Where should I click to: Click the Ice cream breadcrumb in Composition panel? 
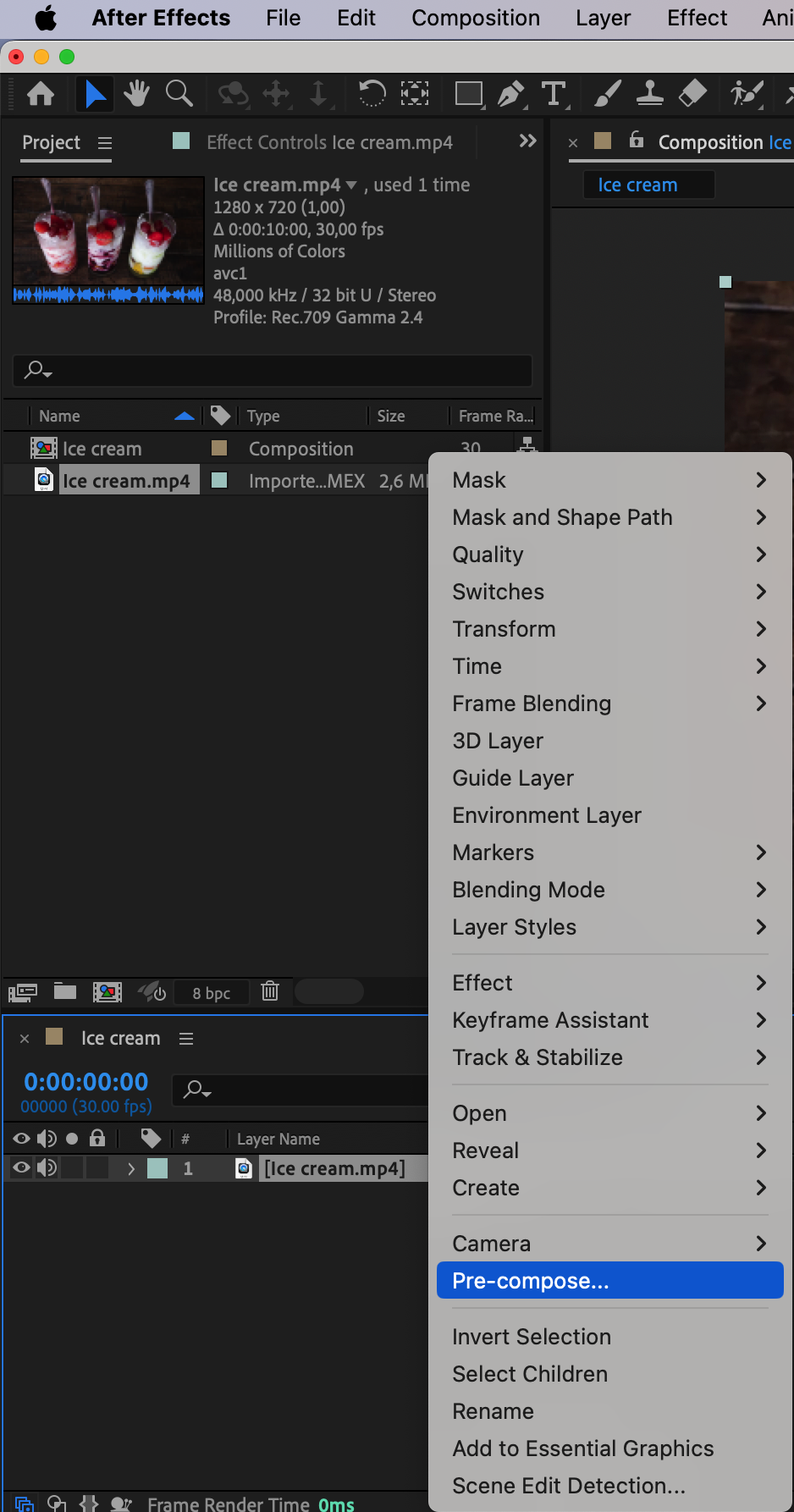(x=637, y=185)
